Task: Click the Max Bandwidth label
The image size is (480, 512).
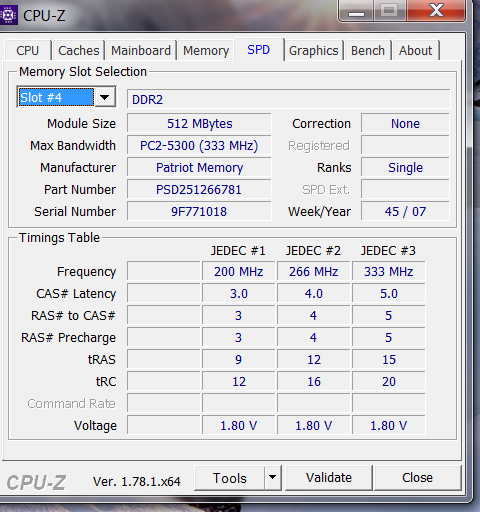Action: click(73, 146)
